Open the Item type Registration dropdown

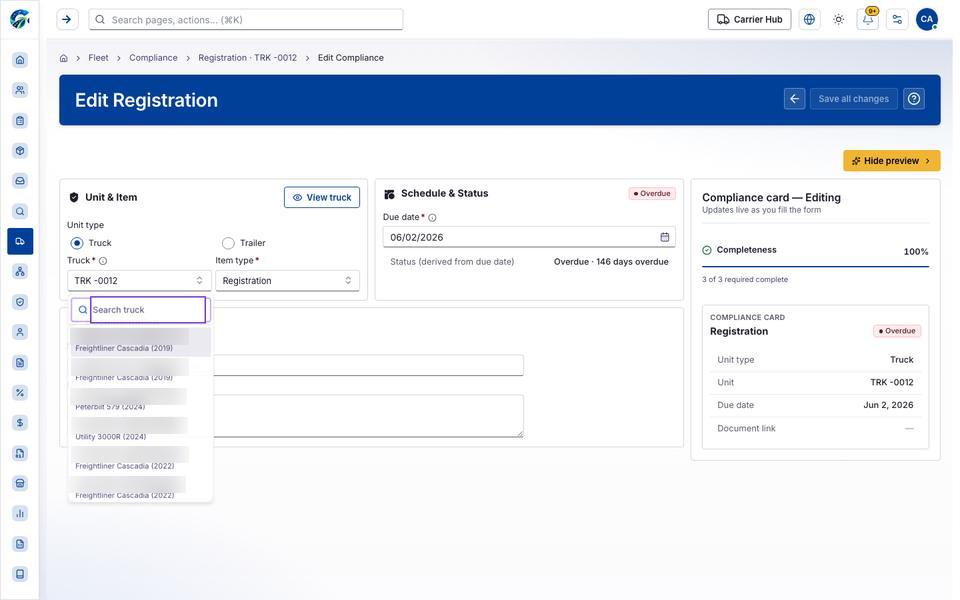pyautogui.click(x=287, y=280)
